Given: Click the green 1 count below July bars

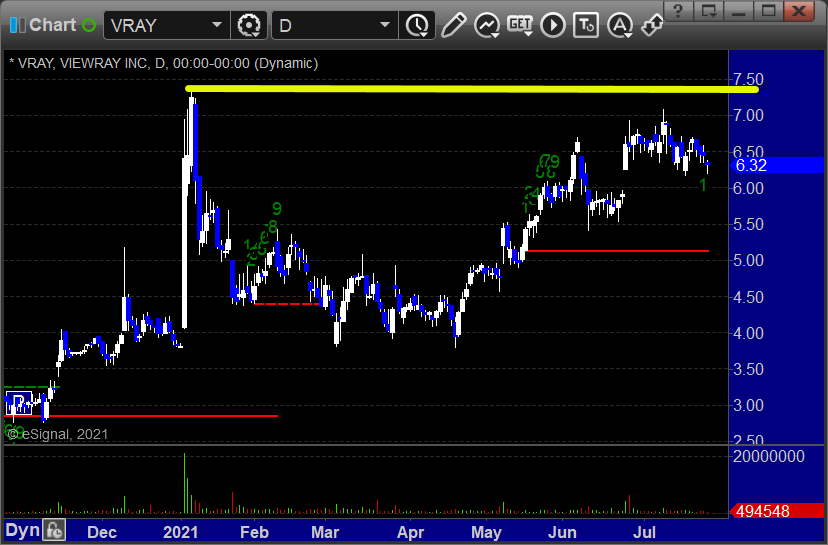Looking at the screenshot, I should coord(703,184).
